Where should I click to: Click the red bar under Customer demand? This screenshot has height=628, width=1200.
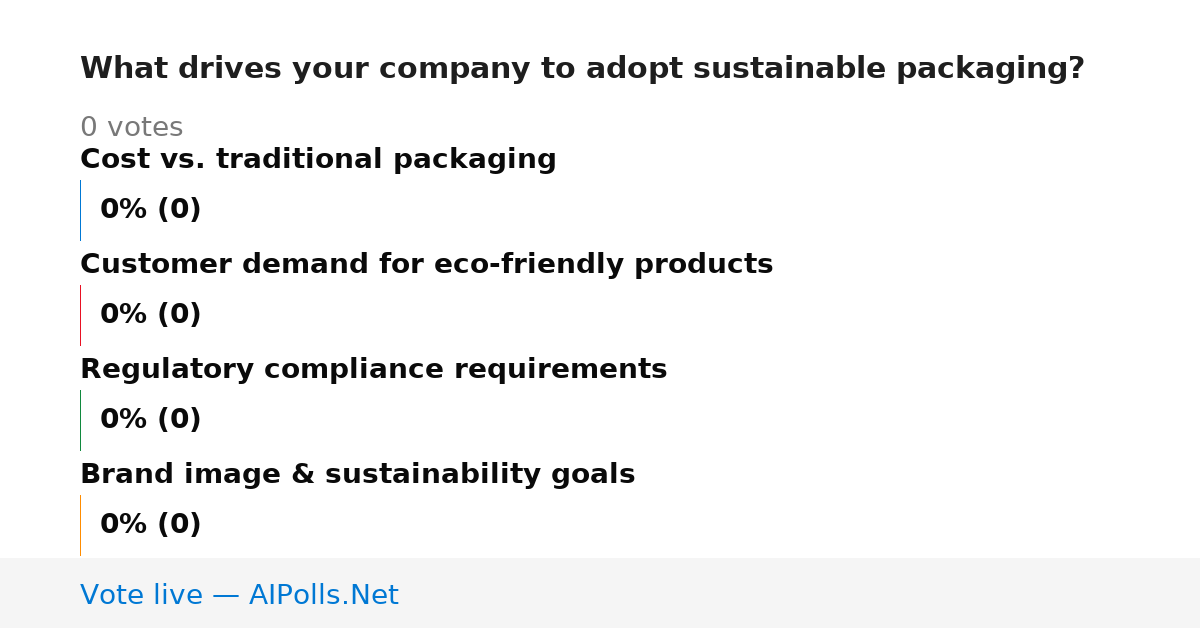80,315
